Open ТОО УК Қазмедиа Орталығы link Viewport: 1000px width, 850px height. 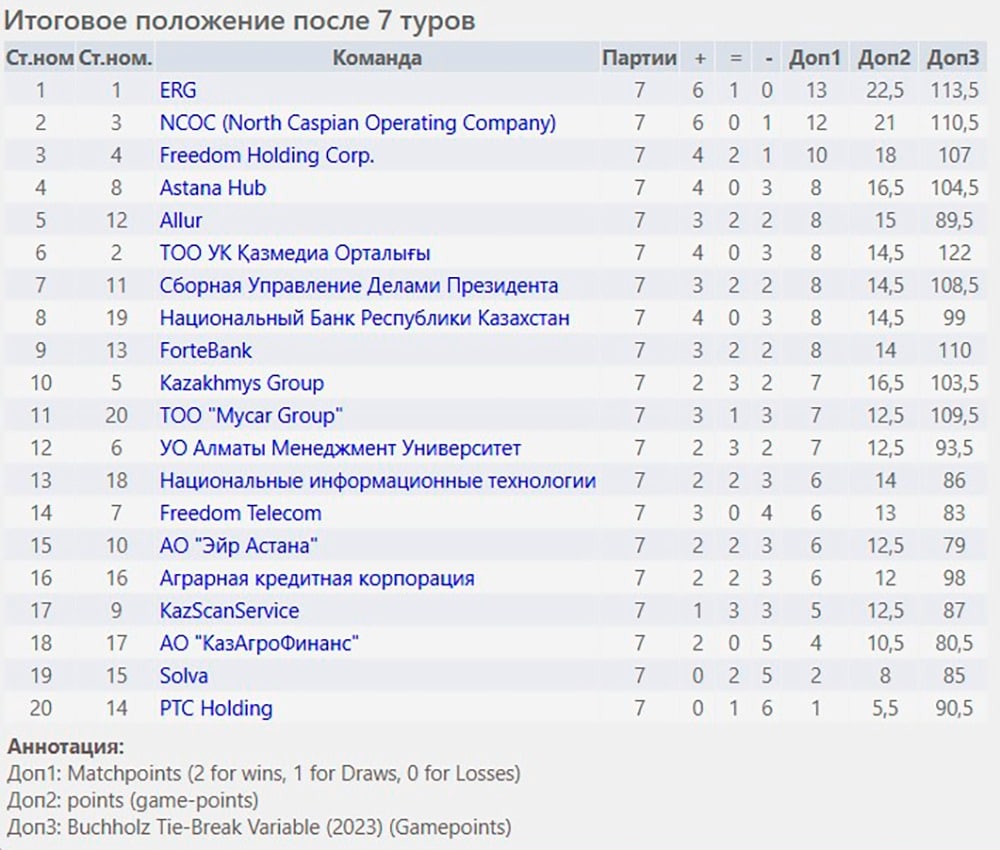(295, 253)
